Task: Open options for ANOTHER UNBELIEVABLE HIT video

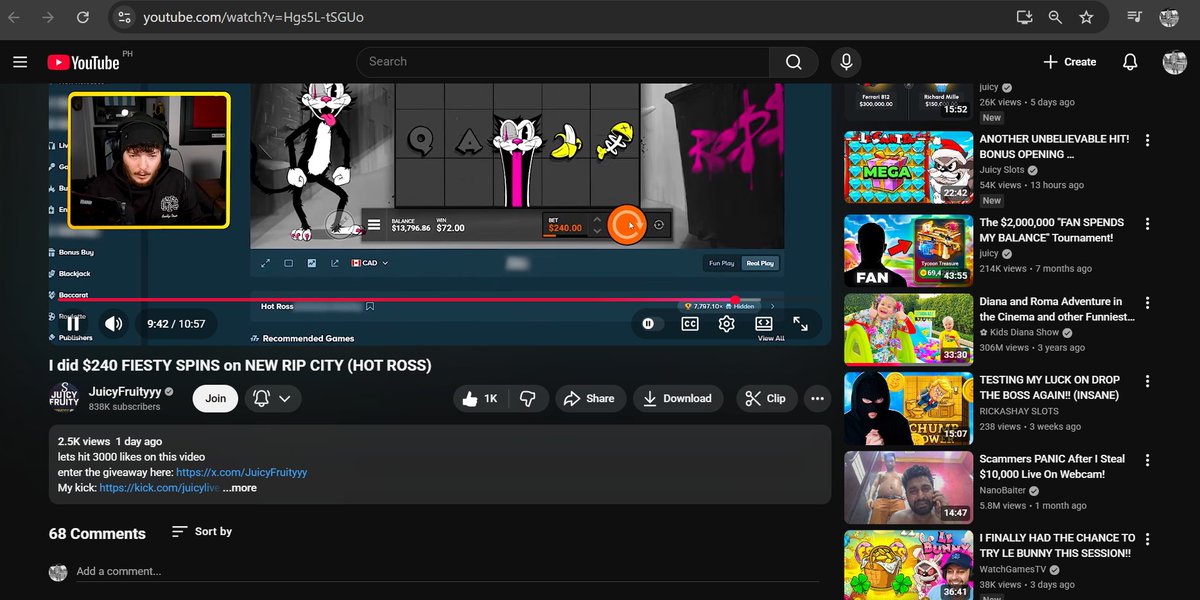Action: click(x=1148, y=140)
